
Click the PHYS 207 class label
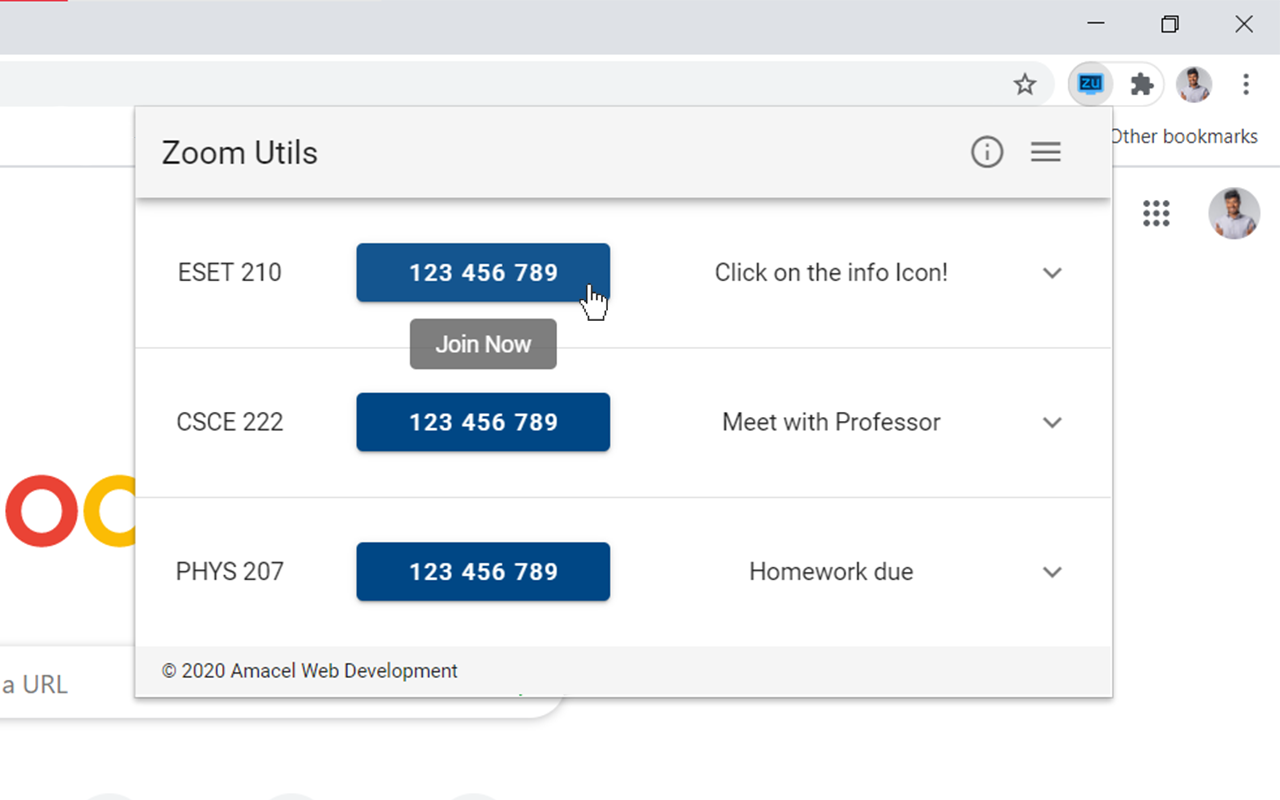click(230, 572)
